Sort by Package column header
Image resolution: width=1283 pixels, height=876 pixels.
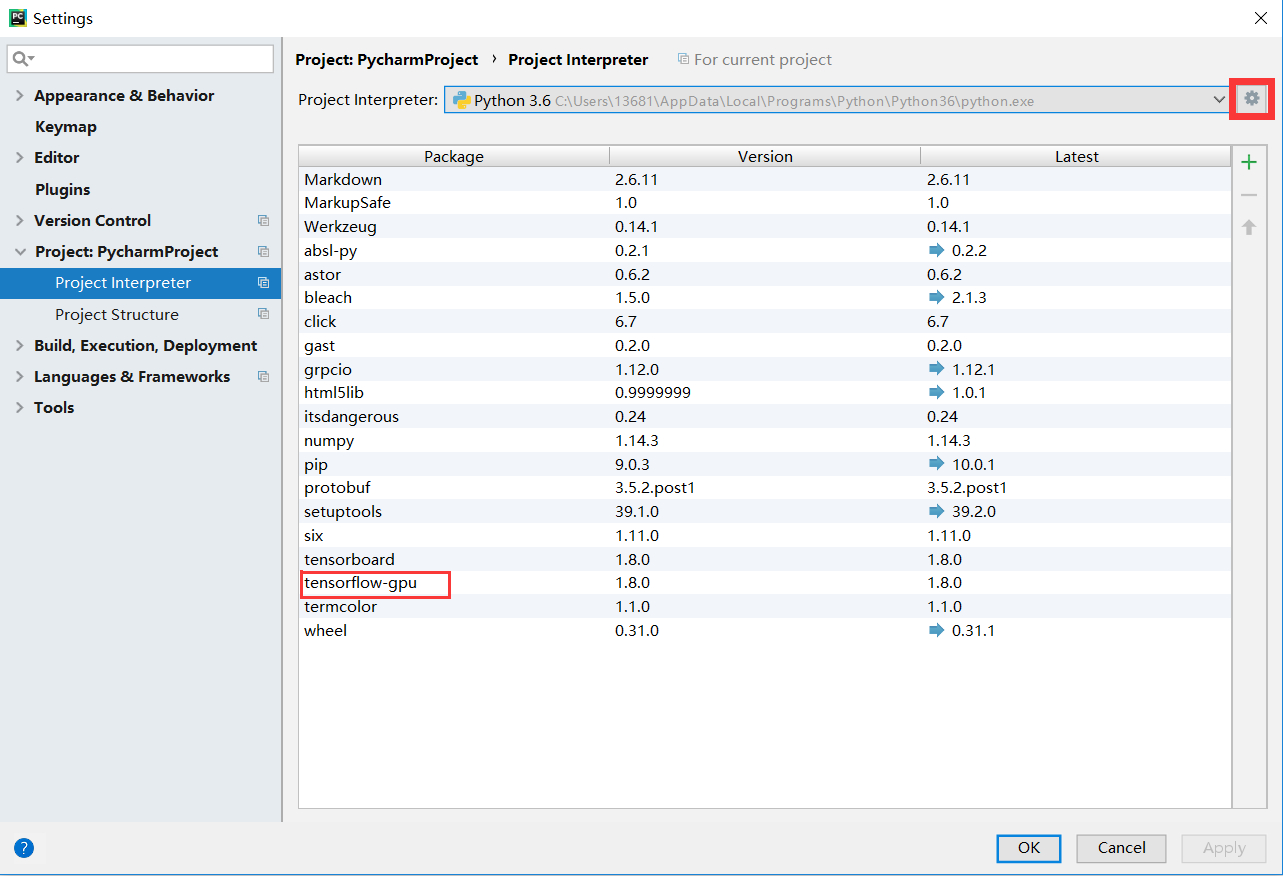454,156
